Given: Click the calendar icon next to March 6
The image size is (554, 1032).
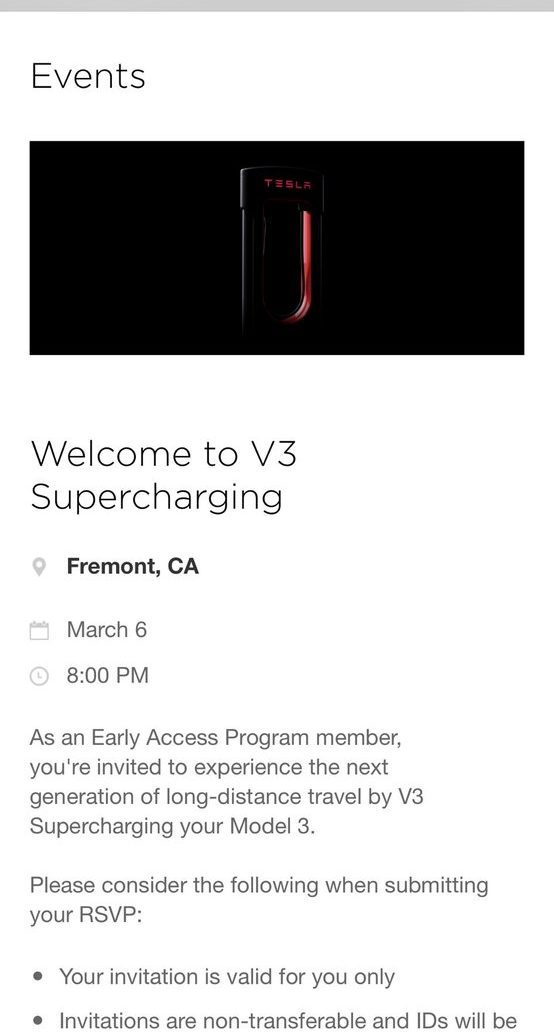Looking at the screenshot, I should [x=39, y=631].
